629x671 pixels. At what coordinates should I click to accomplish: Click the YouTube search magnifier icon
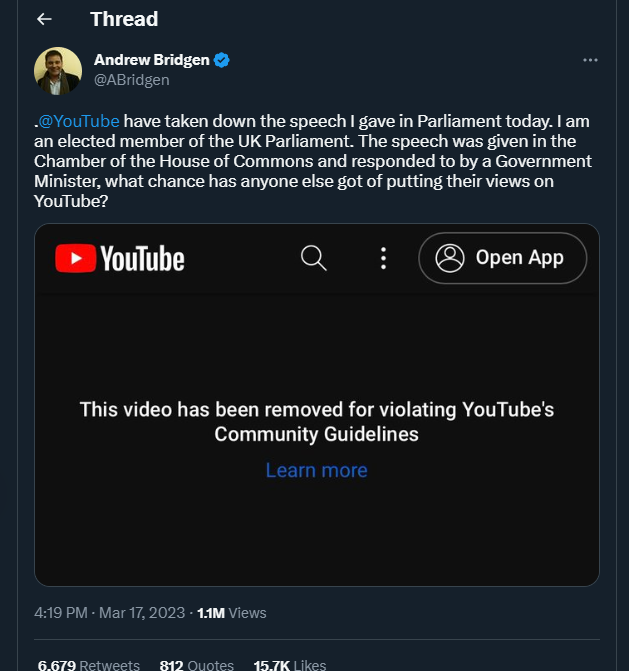314,258
